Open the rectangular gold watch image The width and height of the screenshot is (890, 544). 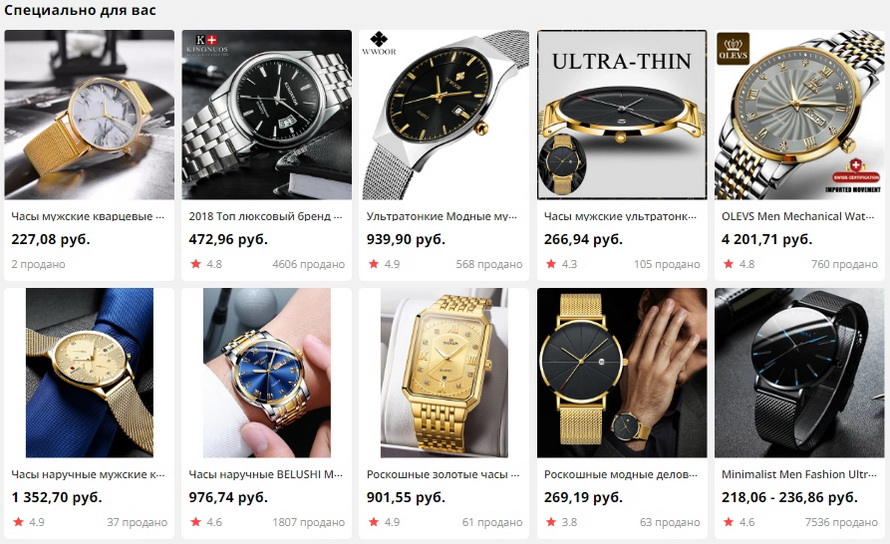tap(444, 373)
